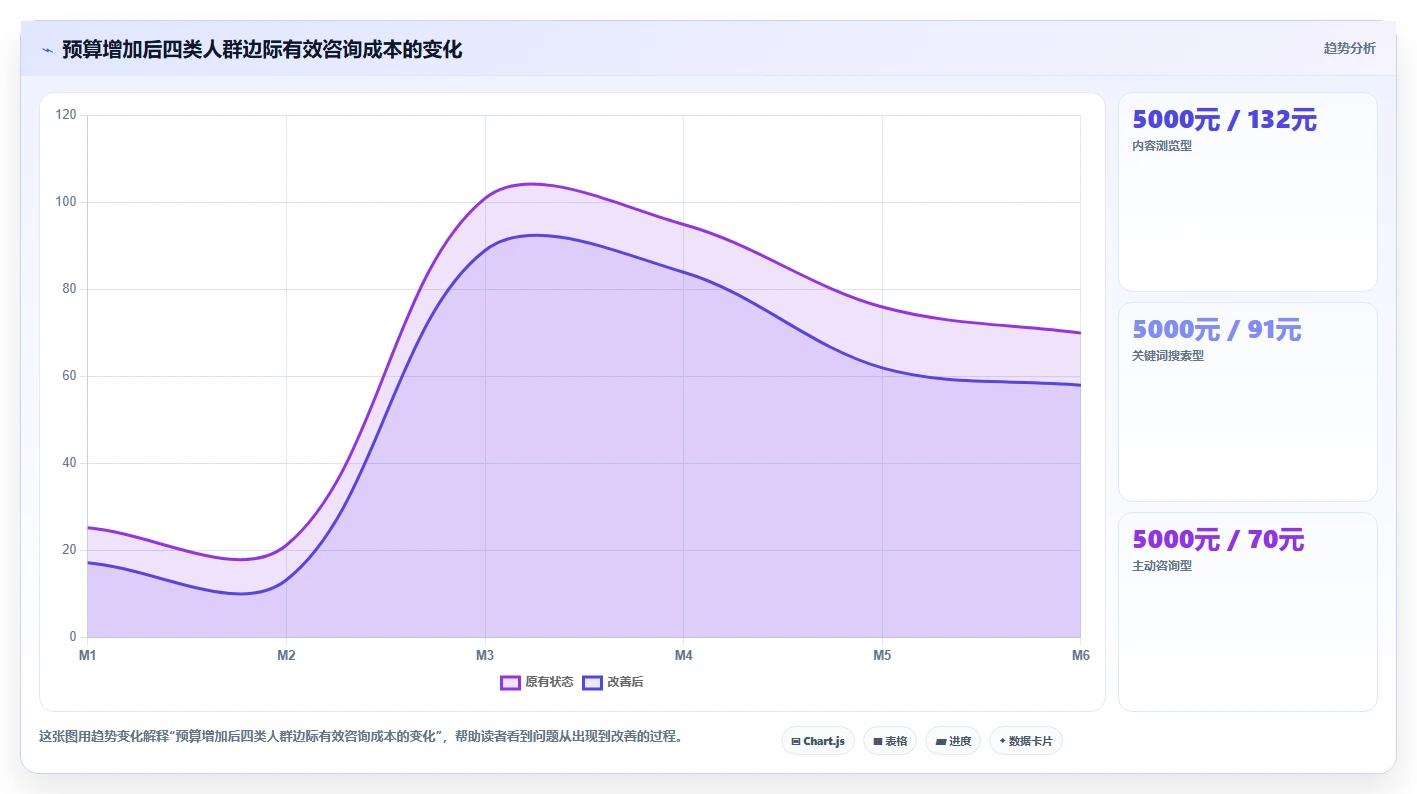This screenshot has width=1417, height=794.
Task: Open the 关键词搜索型 data card
Action: [1247, 402]
